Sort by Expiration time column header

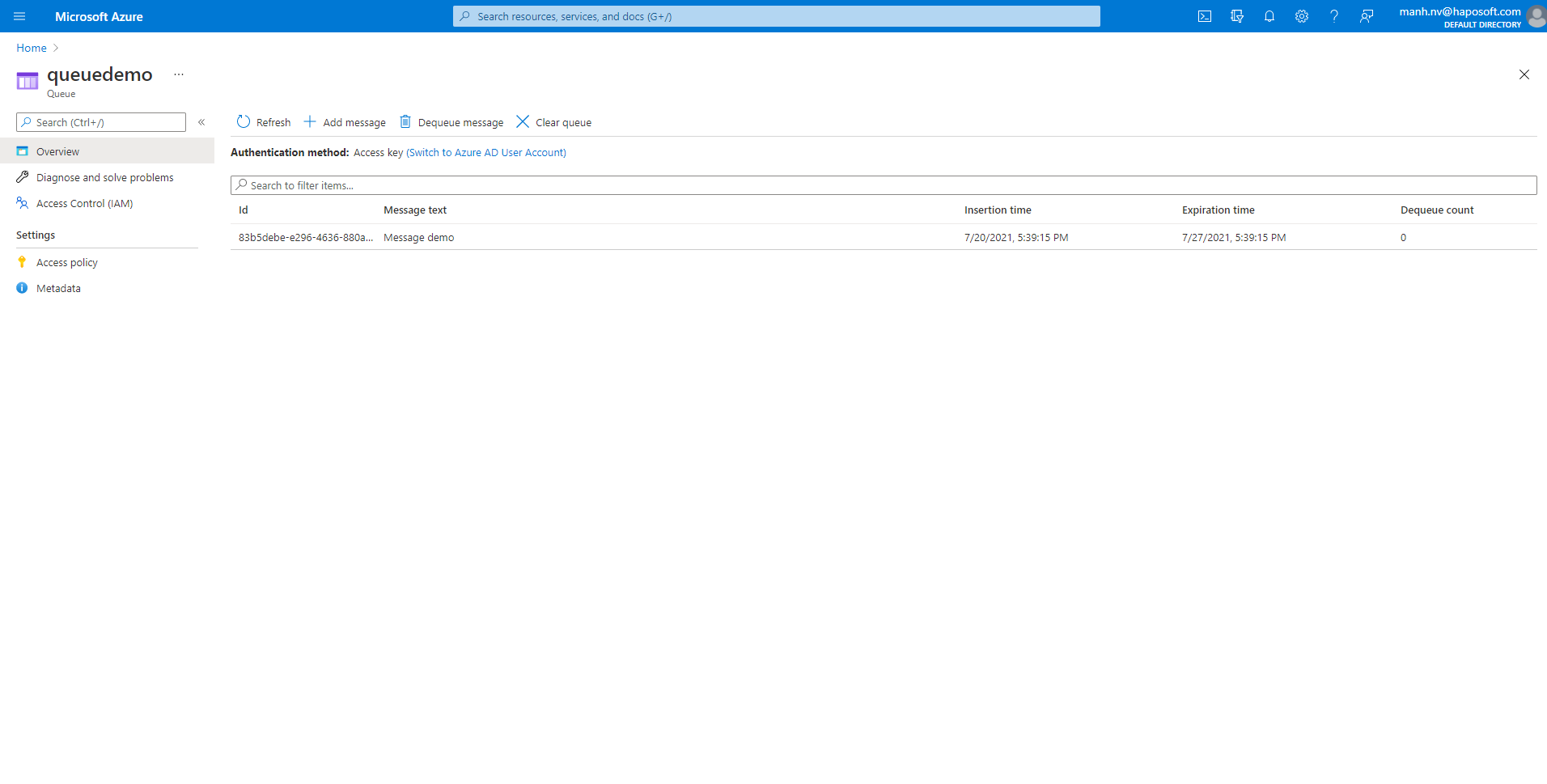click(1219, 210)
